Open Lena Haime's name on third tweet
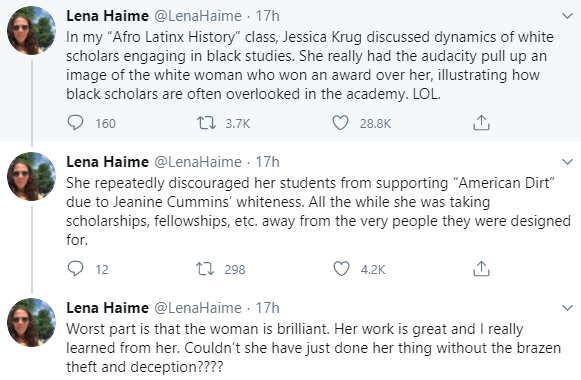 107,308
